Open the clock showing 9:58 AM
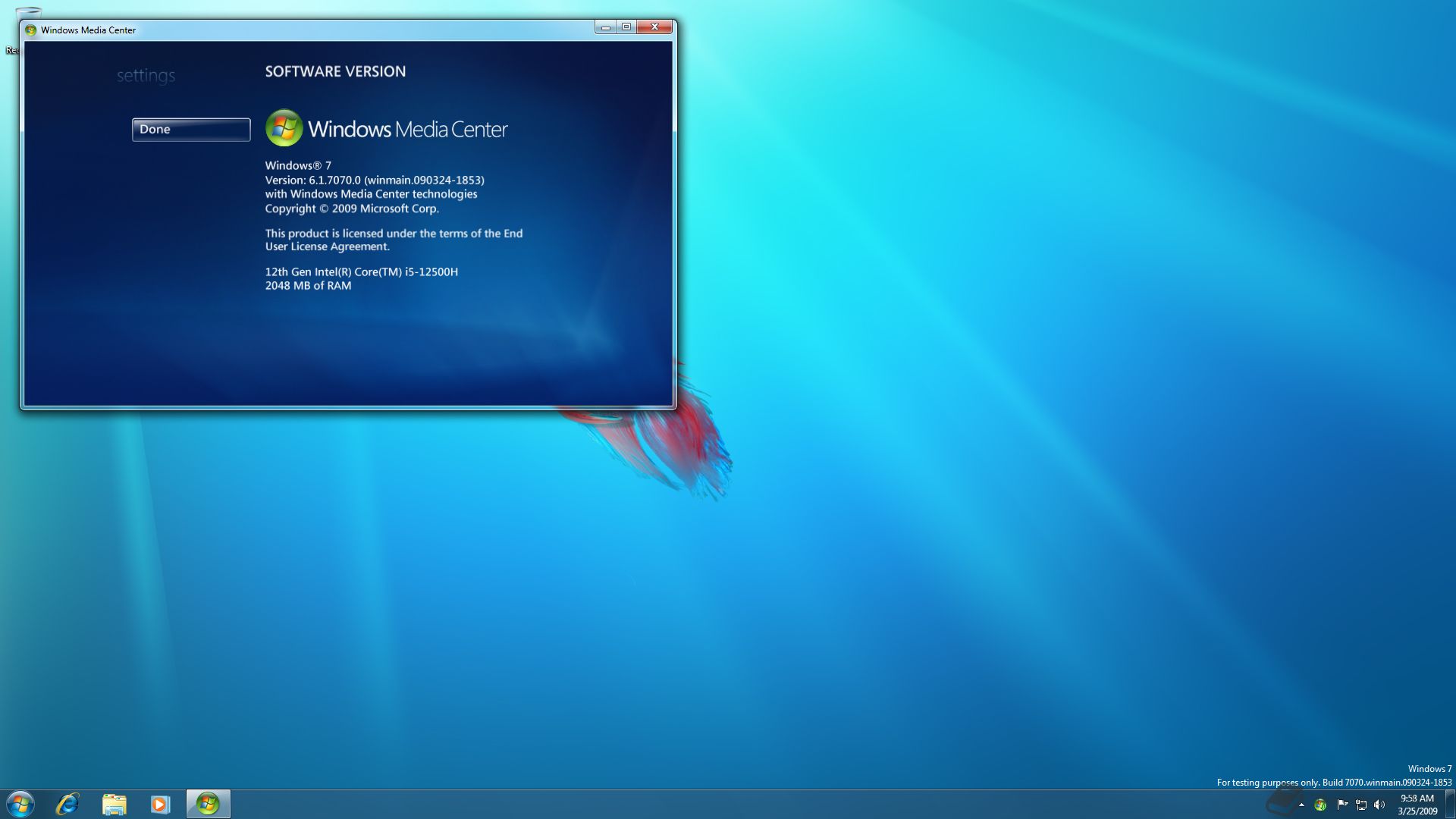1456x819 pixels. [1417, 805]
